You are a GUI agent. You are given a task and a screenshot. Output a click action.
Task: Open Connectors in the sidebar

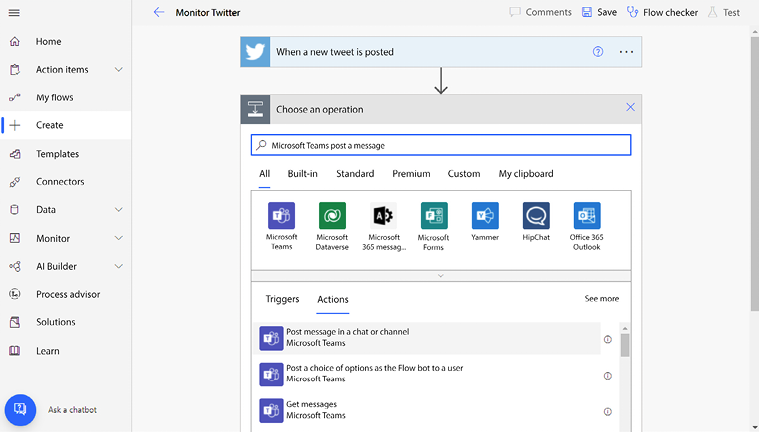[60, 182]
